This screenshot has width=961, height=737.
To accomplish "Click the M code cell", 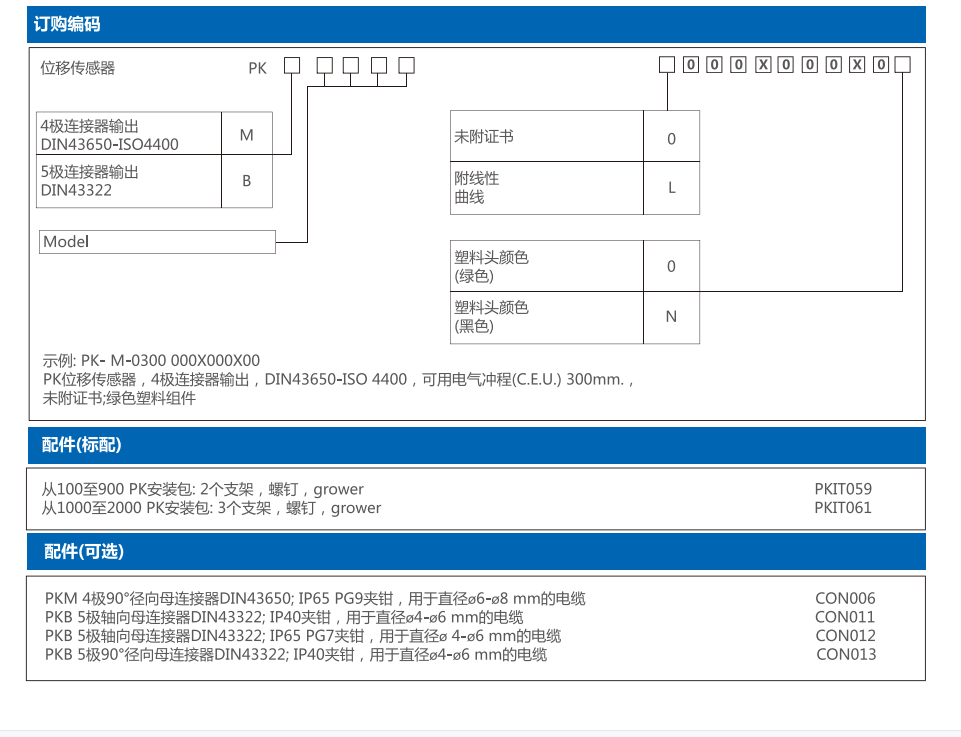I will tap(247, 134).
